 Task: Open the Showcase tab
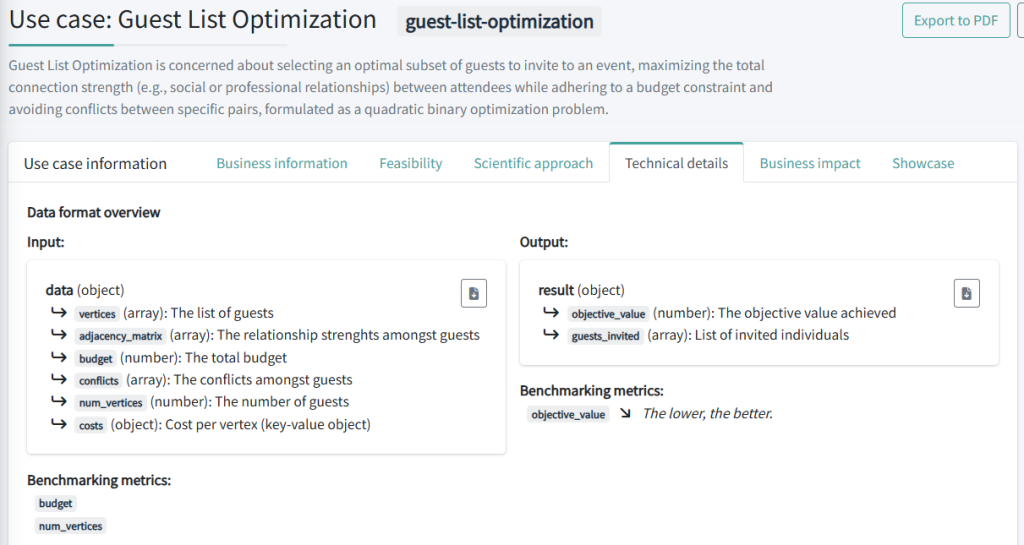point(923,163)
